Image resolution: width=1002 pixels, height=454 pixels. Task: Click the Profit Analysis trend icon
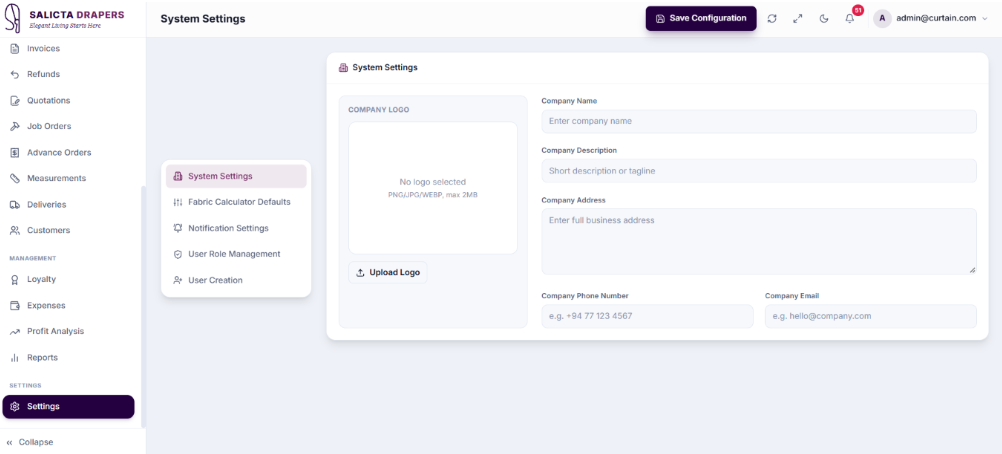(x=15, y=331)
